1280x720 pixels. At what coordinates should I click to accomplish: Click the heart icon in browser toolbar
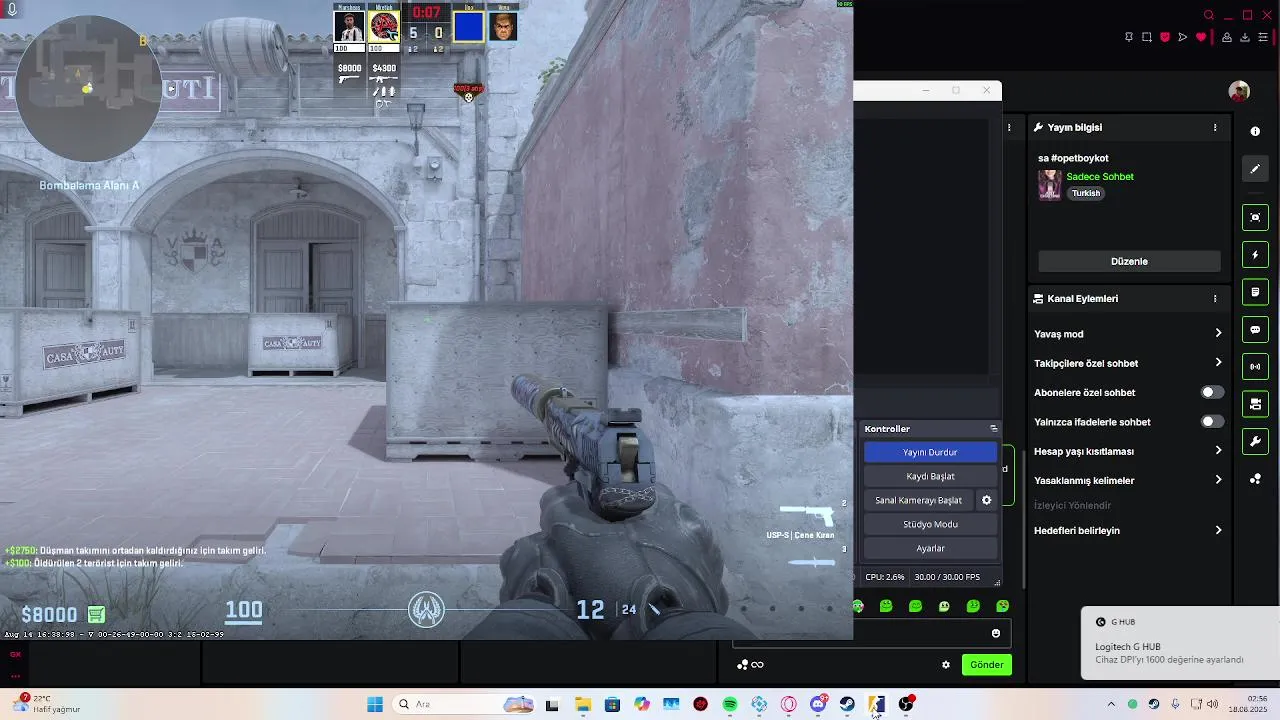click(x=1201, y=37)
